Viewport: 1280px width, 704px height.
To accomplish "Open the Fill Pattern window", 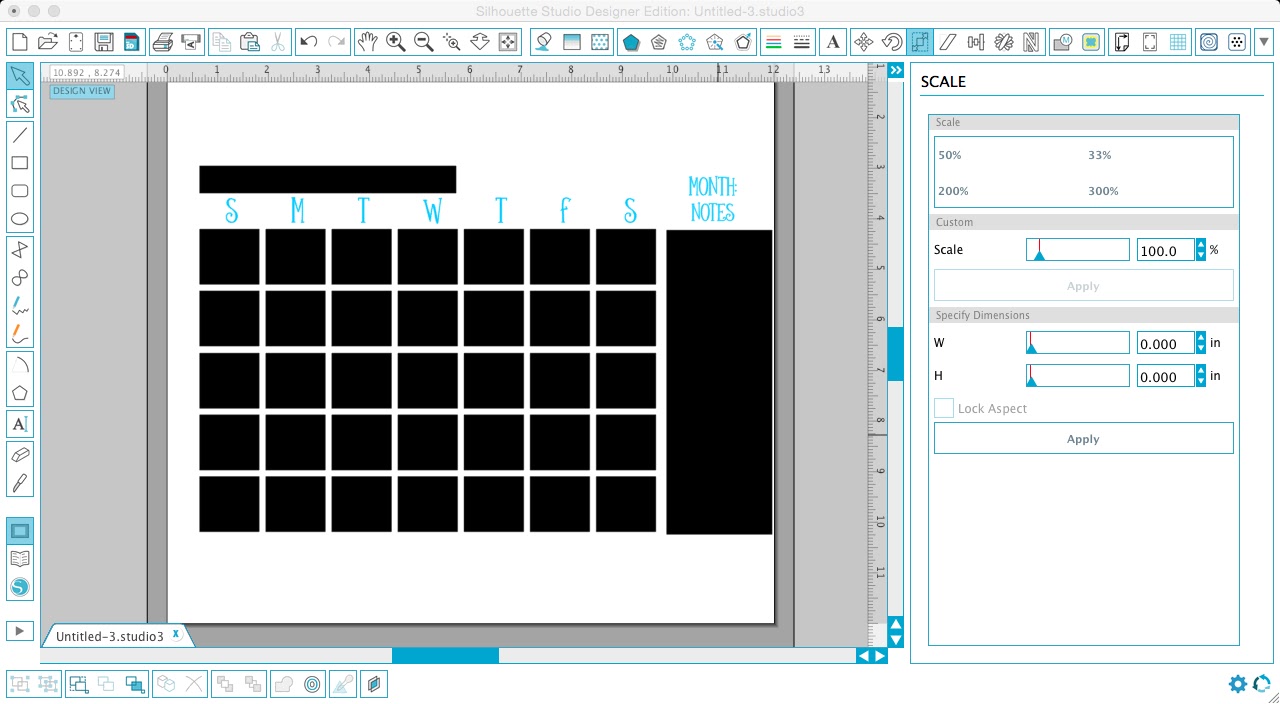I will point(600,42).
